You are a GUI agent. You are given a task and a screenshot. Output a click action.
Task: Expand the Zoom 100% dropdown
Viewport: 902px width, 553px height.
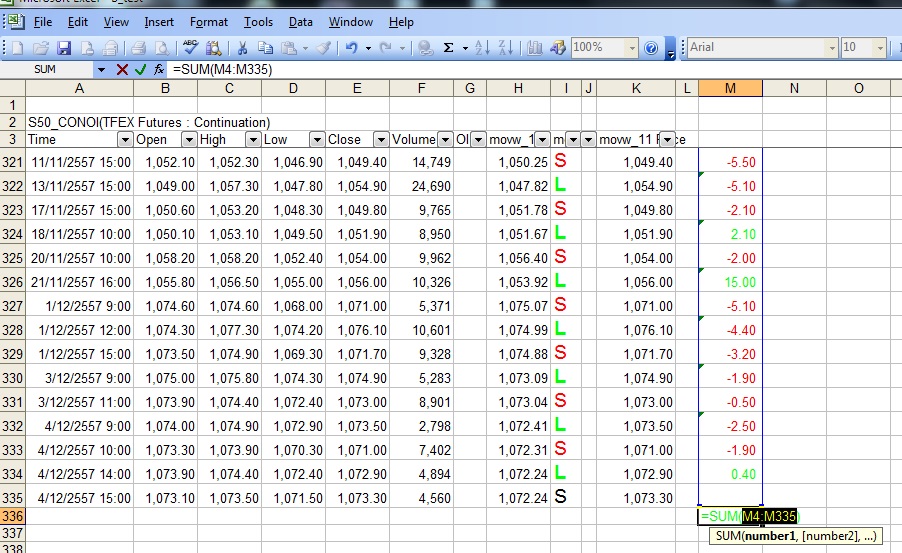632,48
